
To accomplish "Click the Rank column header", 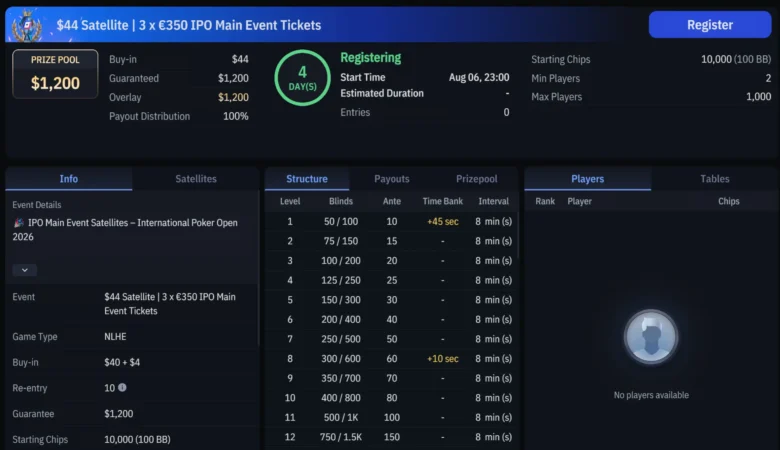I will (x=545, y=201).
